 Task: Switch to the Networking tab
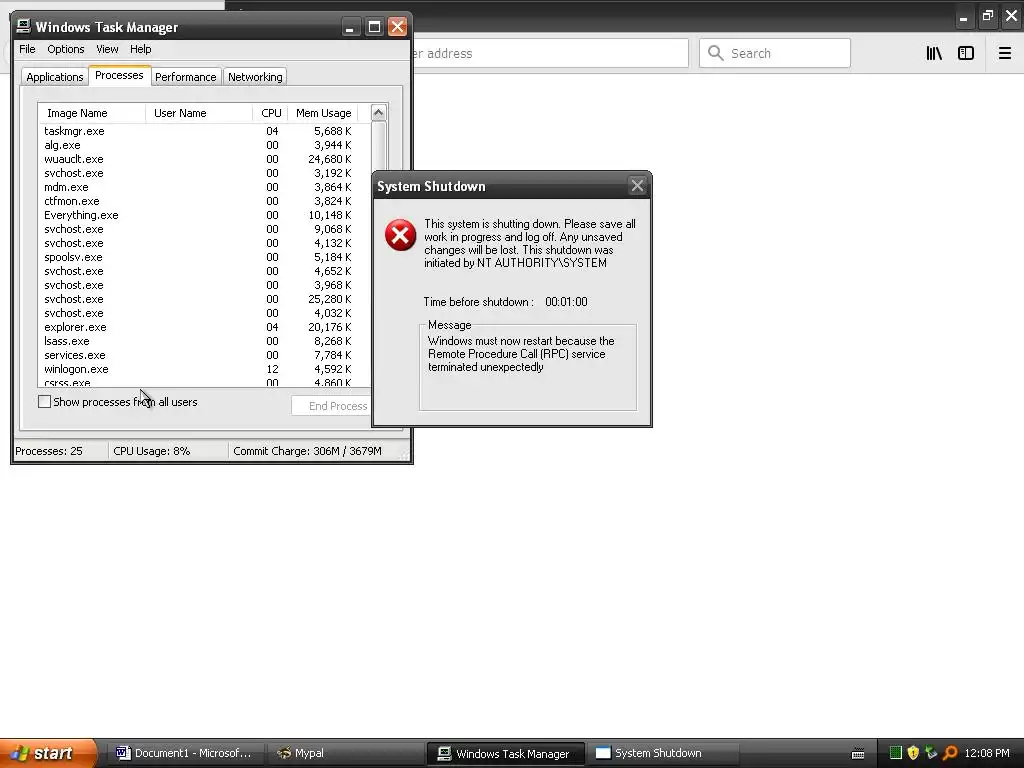coord(255,77)
